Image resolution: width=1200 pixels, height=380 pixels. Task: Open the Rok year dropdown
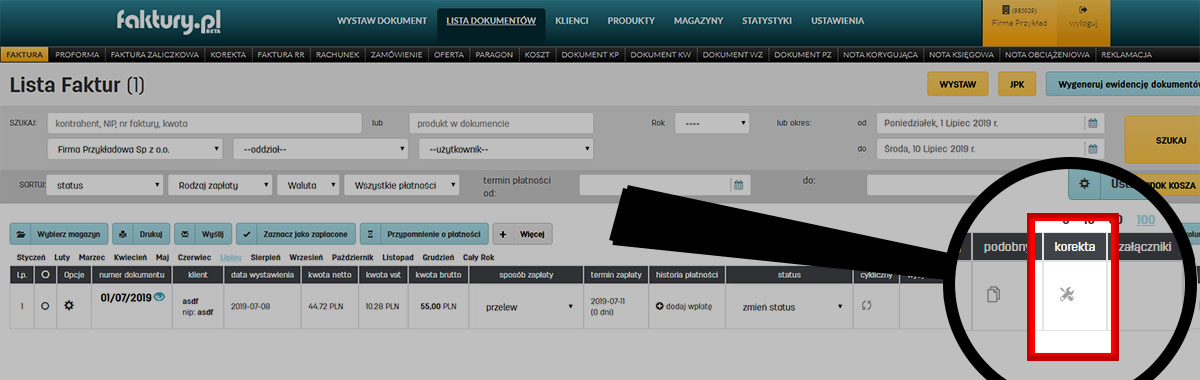[x=712, y=123]
